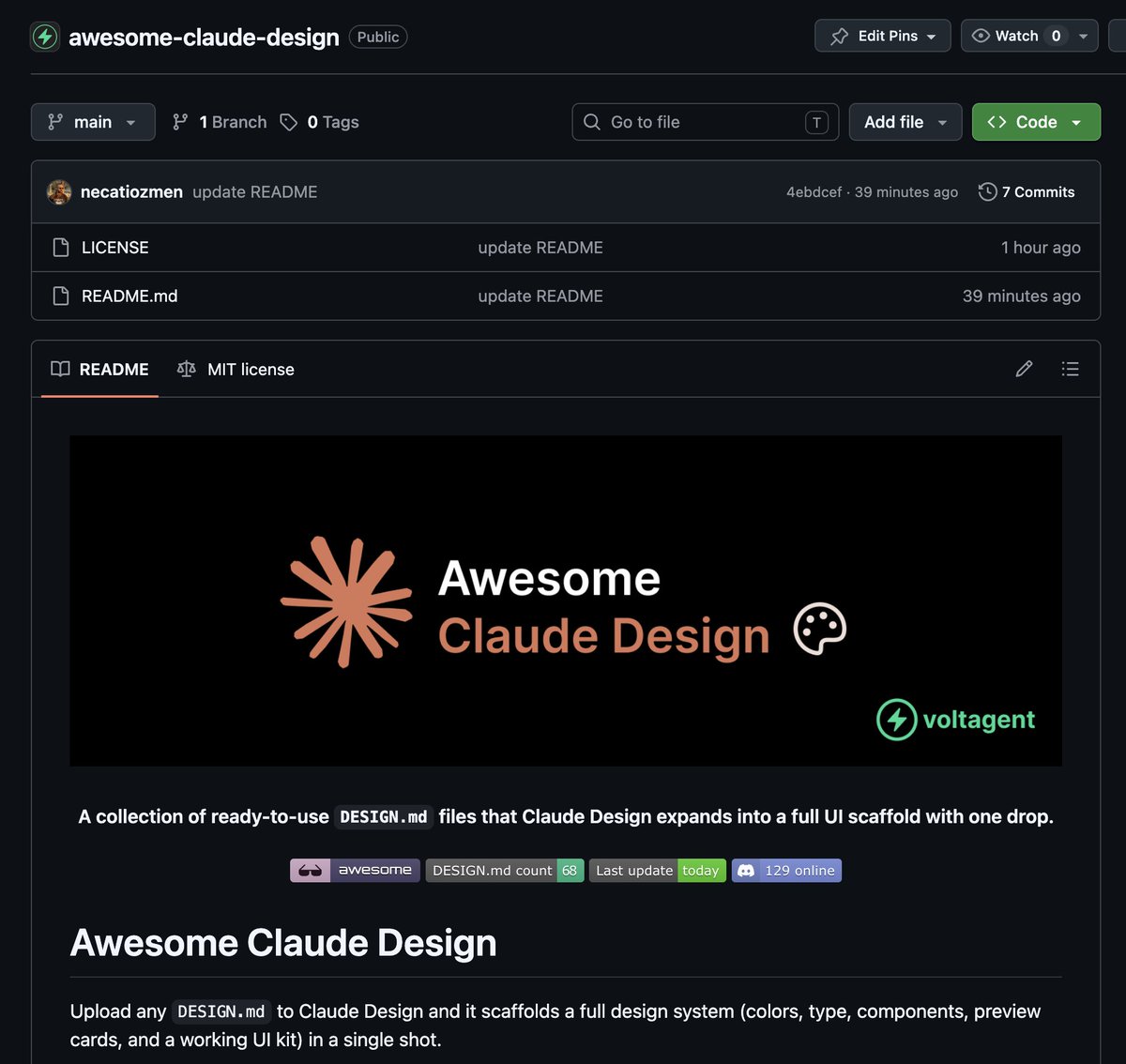This screenshot has width=1126, height=1064.
Task: Click the voltagent logo in the banner
Action: [x=955, y=720]
